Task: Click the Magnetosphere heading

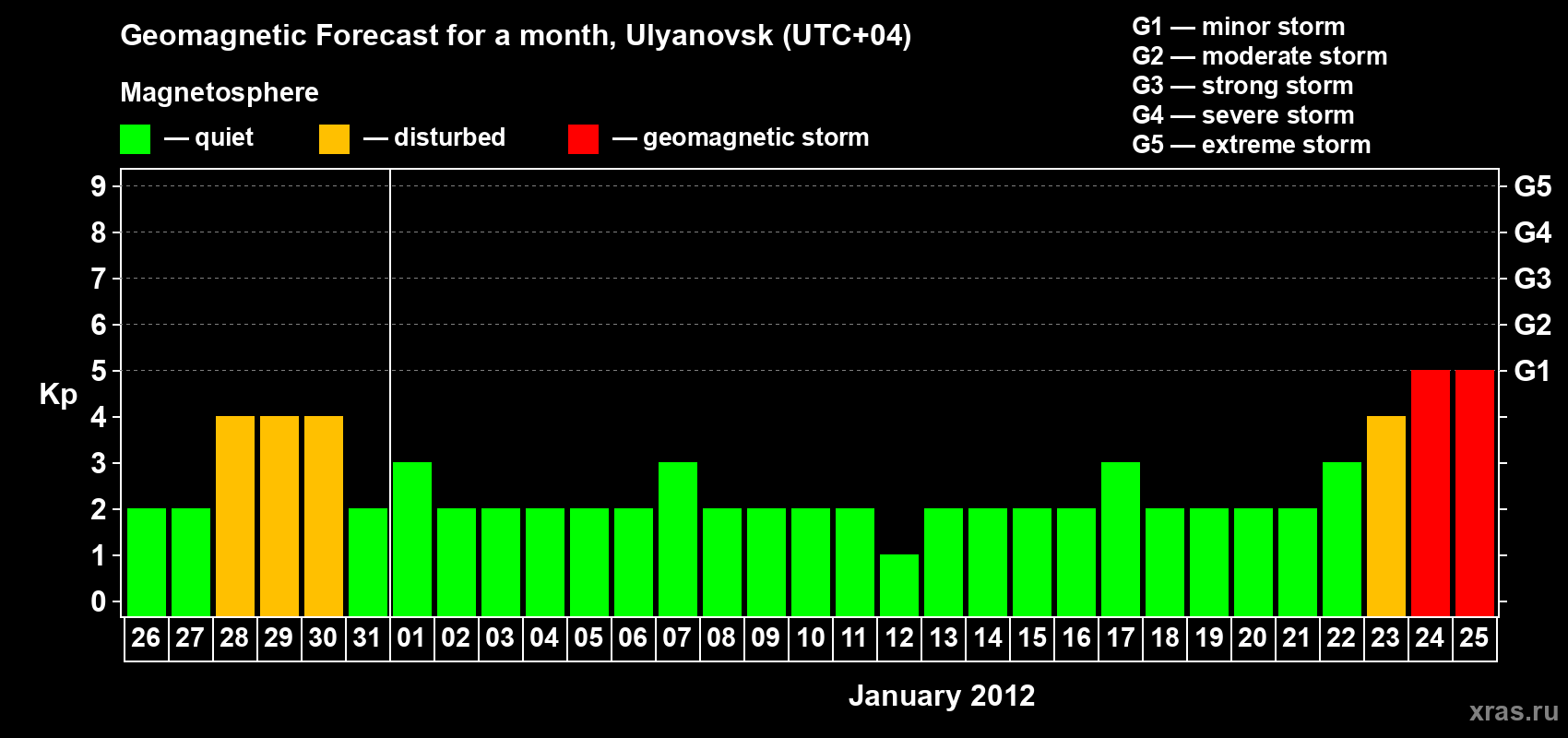Action: [x=220, y=92]
